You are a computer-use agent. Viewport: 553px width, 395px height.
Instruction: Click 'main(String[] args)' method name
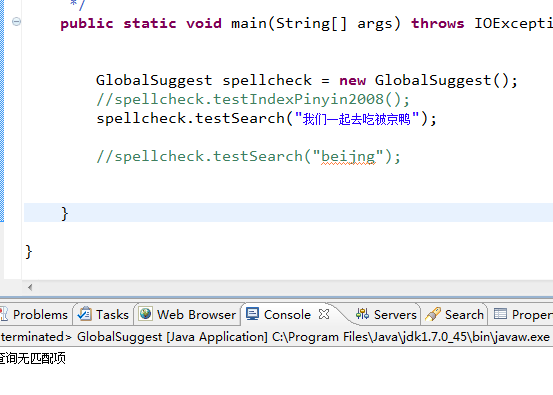click(316, 23)
